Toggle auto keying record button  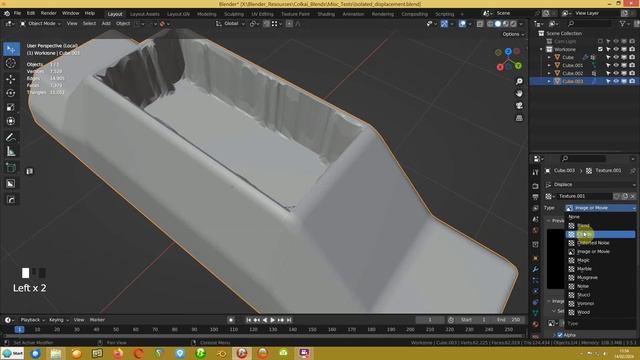click(231, 320)
